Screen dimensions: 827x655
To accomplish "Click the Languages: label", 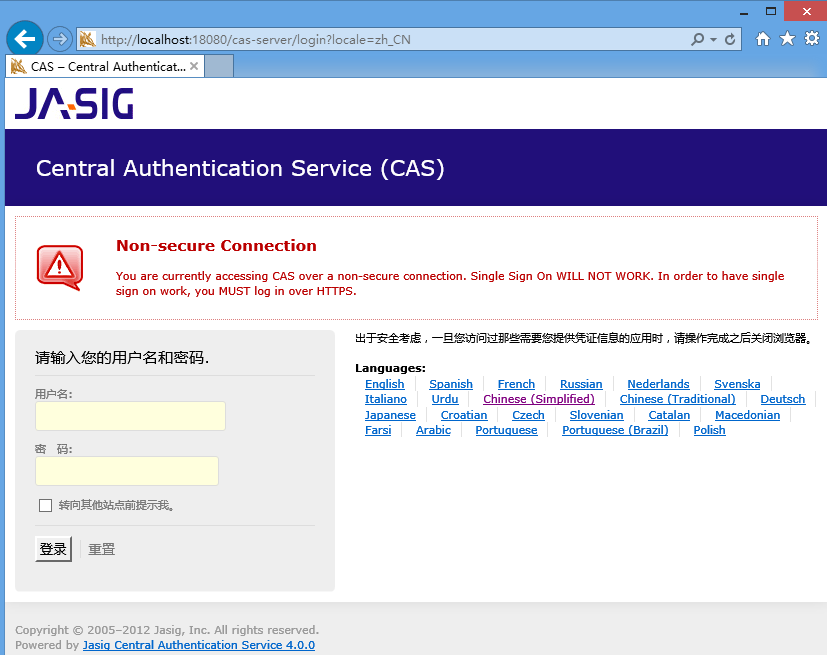I will click(390, 368).
